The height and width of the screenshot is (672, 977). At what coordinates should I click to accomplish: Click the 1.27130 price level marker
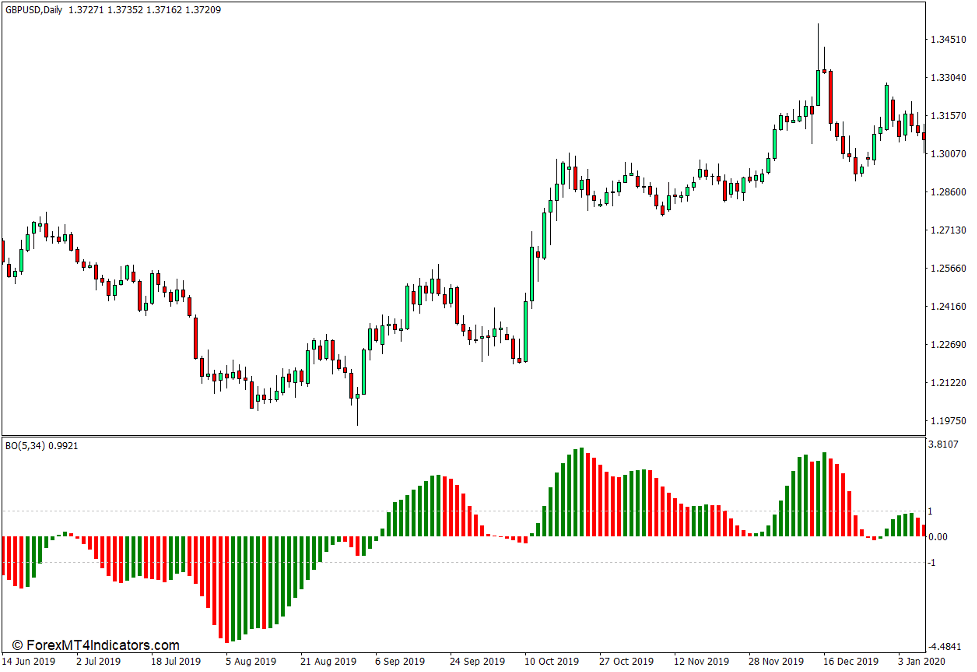tap(946, 228)
